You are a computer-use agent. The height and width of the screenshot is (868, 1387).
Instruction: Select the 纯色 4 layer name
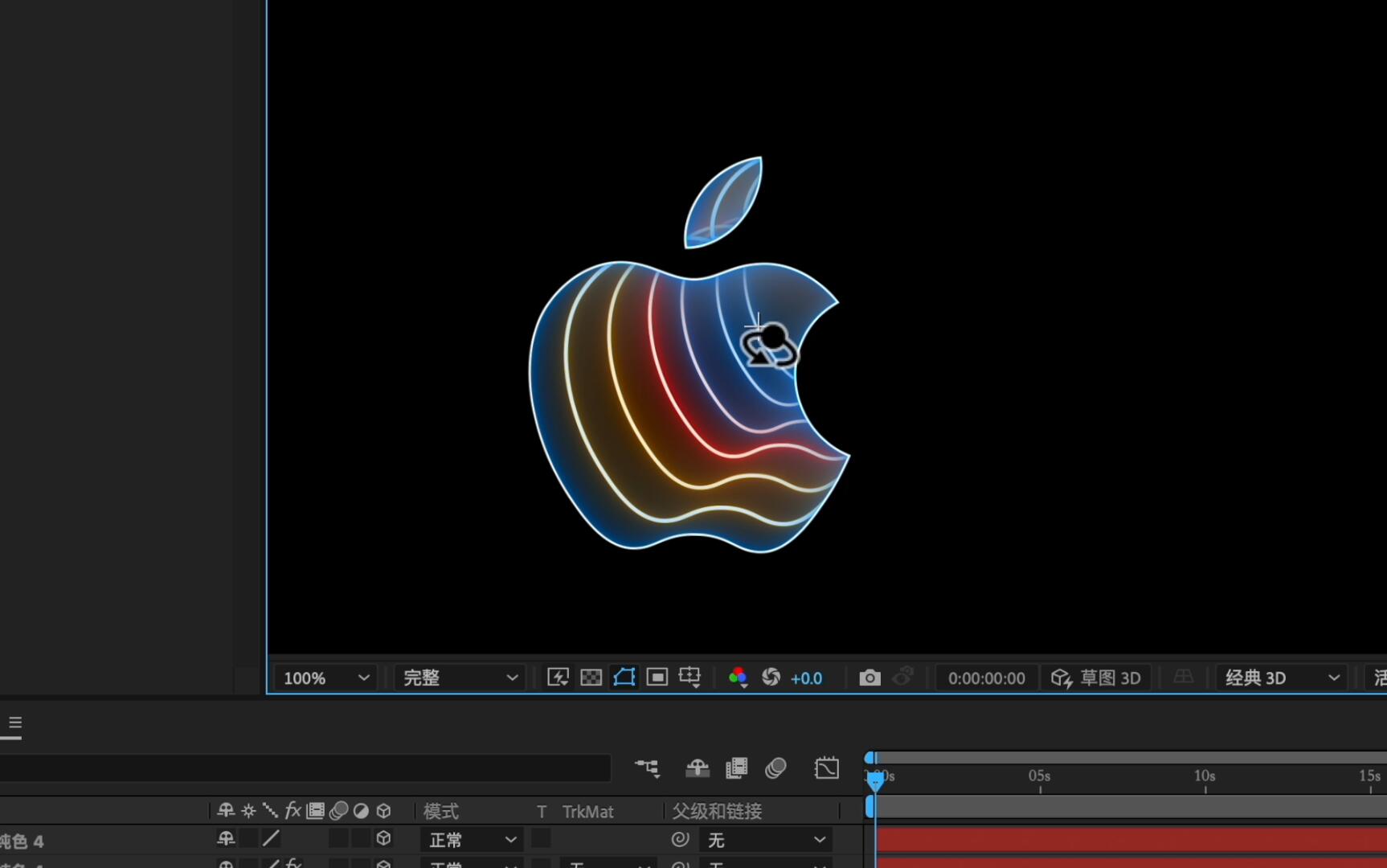[22, 841]
